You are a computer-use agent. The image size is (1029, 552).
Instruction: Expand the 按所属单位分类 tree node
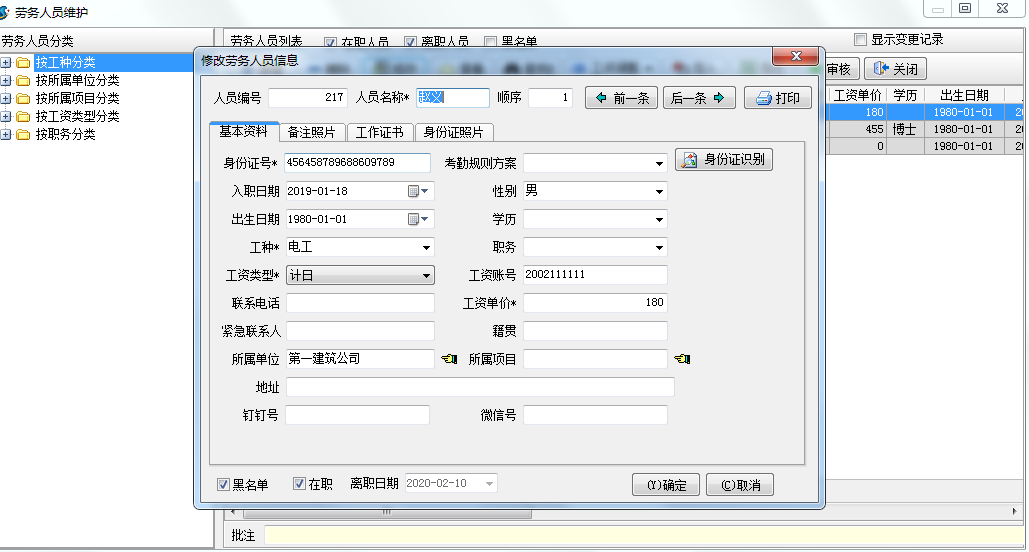pos(6,80)
